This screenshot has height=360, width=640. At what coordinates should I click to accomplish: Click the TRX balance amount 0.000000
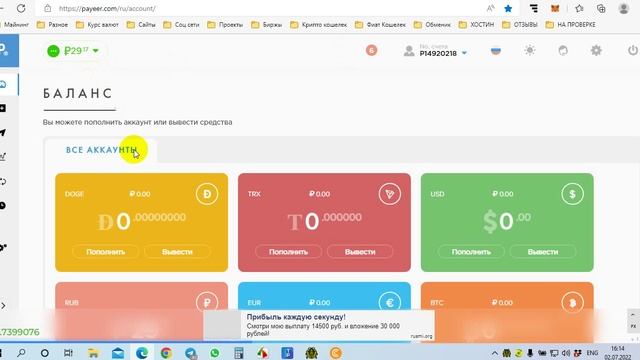coord(324,221)
